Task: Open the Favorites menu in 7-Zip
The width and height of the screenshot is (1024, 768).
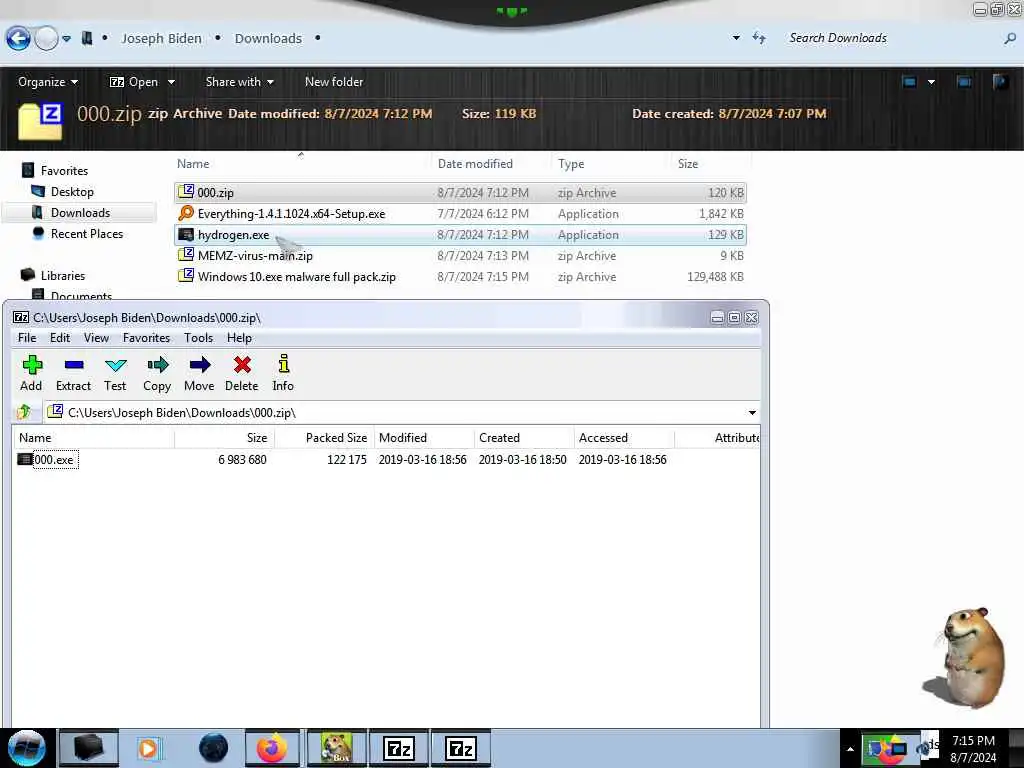Action: pyautogui.click(x=146, y=338)
